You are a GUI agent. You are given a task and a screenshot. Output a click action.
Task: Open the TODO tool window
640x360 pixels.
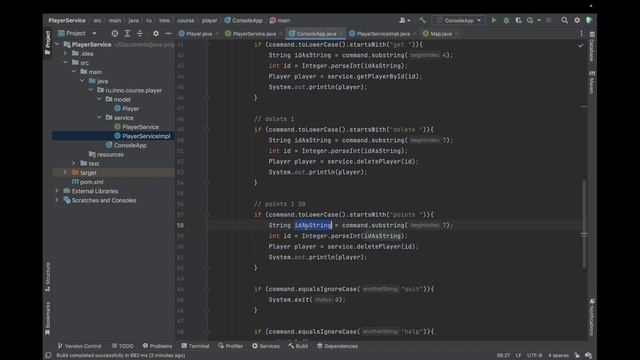122,346
